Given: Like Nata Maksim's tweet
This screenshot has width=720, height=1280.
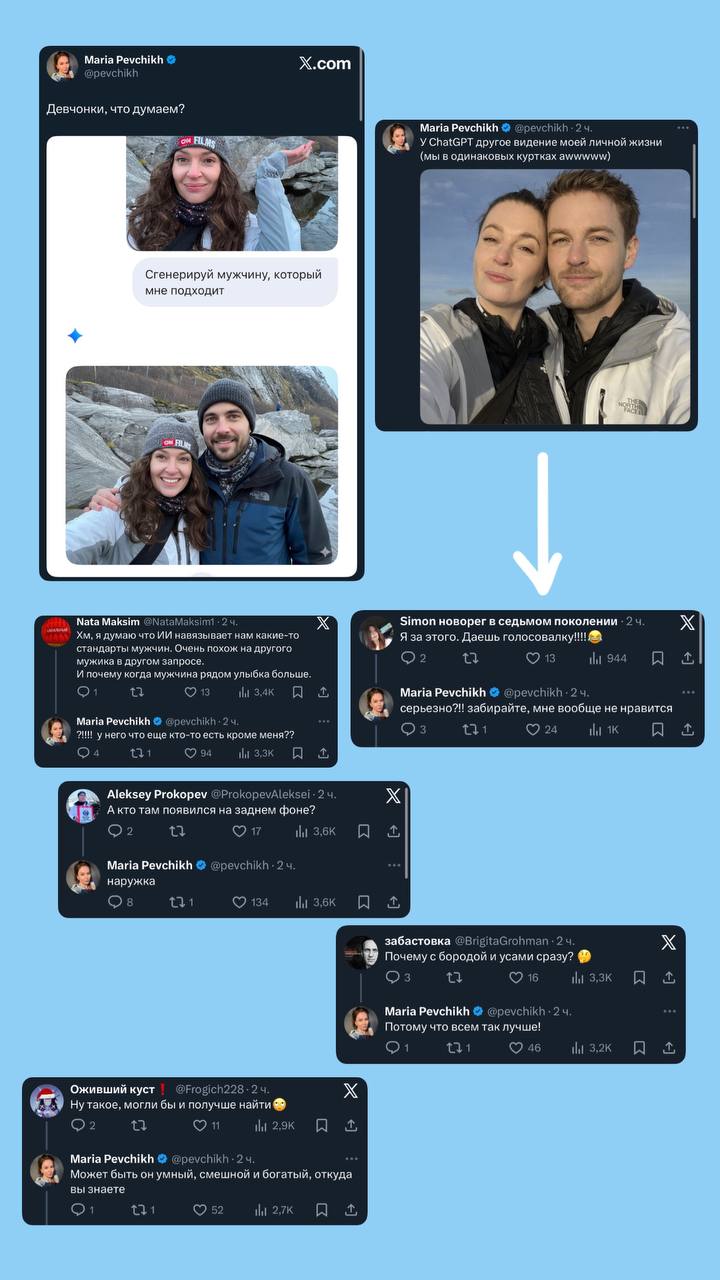Looking at the screenshot, I should coord(190,692).
